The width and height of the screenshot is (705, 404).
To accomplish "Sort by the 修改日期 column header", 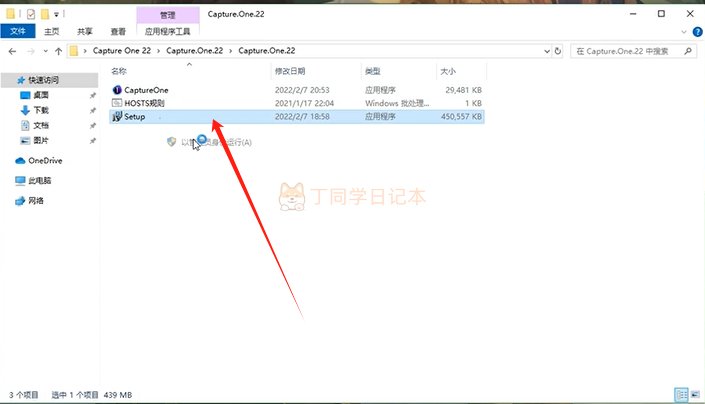I will [x=290, y=71].
